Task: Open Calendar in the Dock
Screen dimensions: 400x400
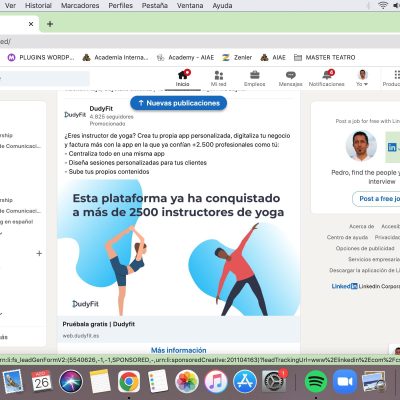Action: coord(42,381)
